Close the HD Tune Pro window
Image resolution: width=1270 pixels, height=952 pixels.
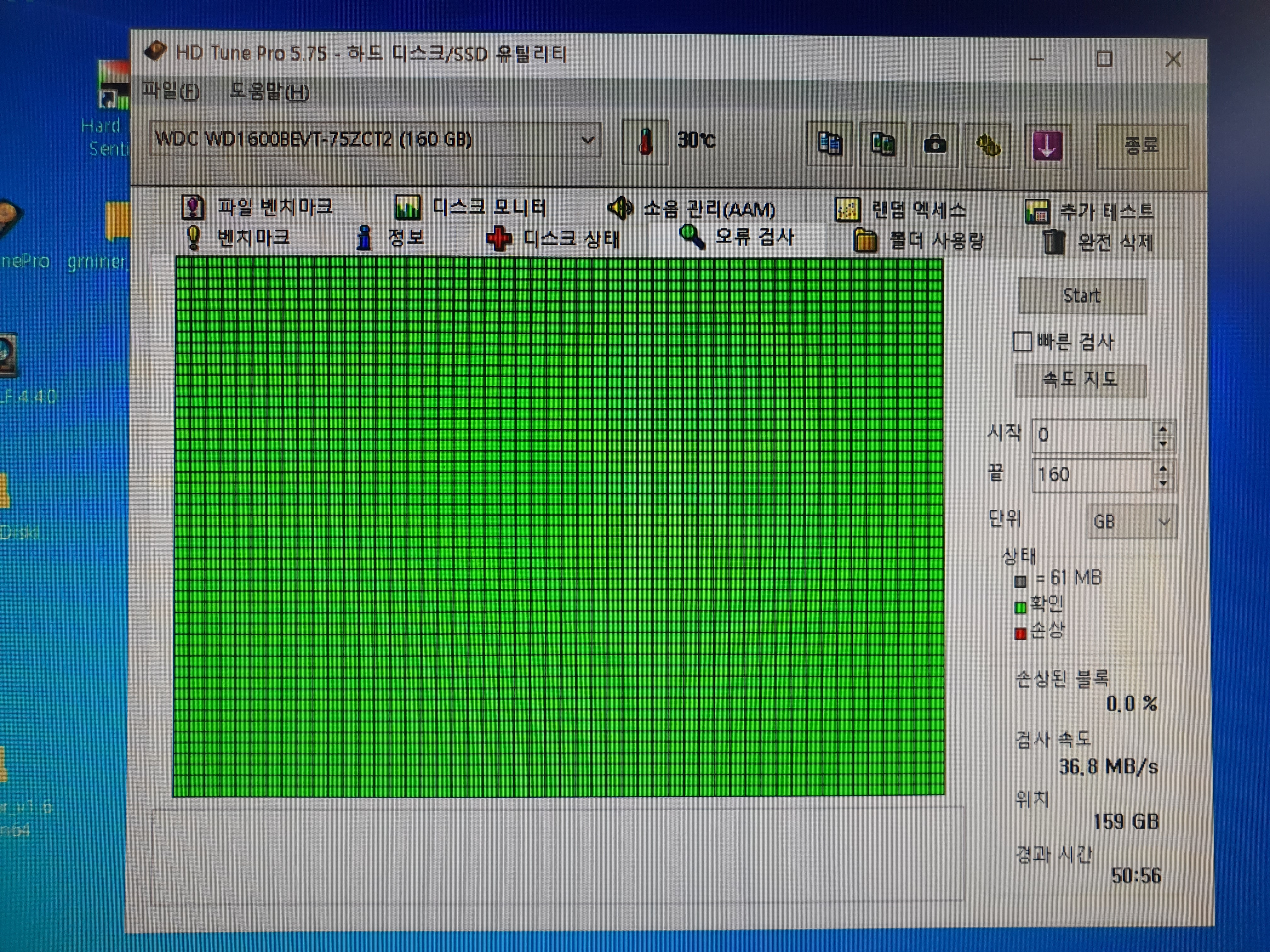[1174, 59]
